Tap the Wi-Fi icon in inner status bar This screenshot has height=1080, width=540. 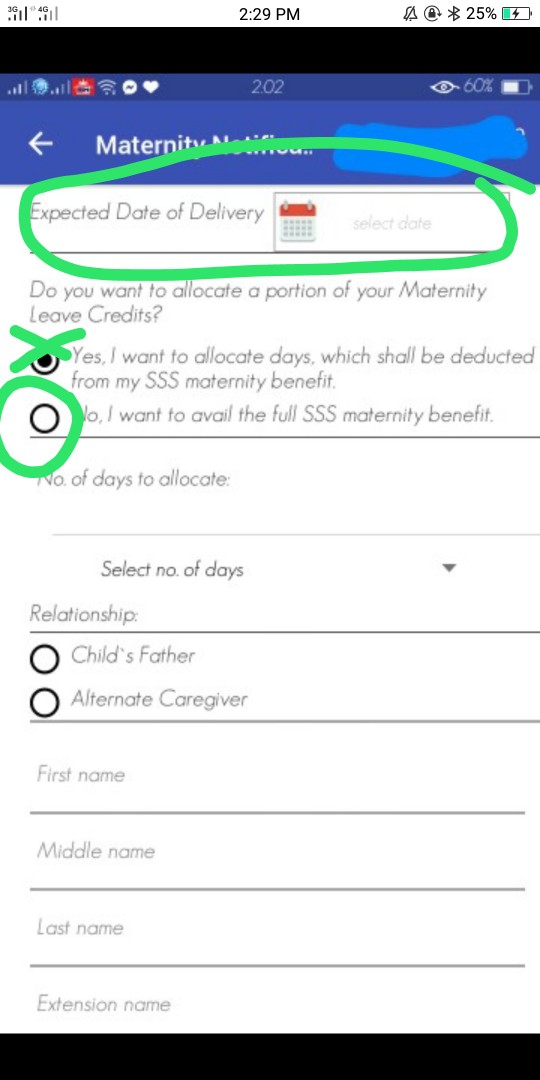107,87
